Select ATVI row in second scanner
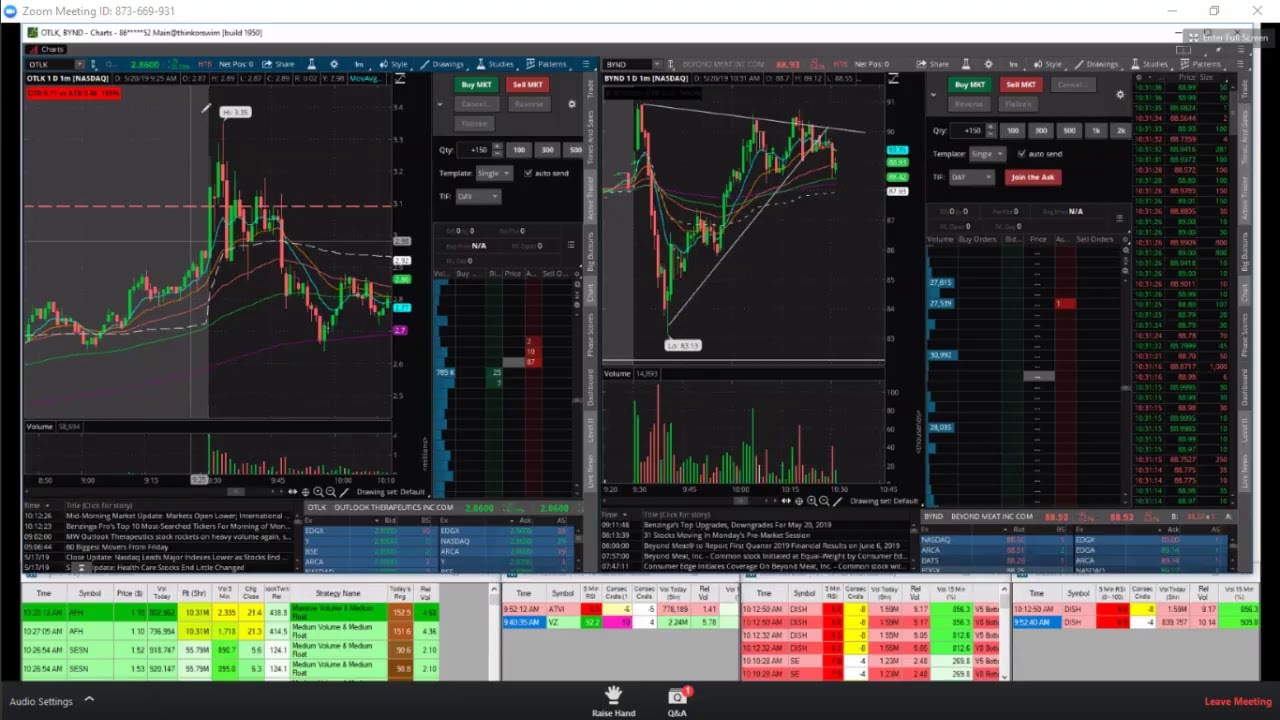 pos(620,609)
